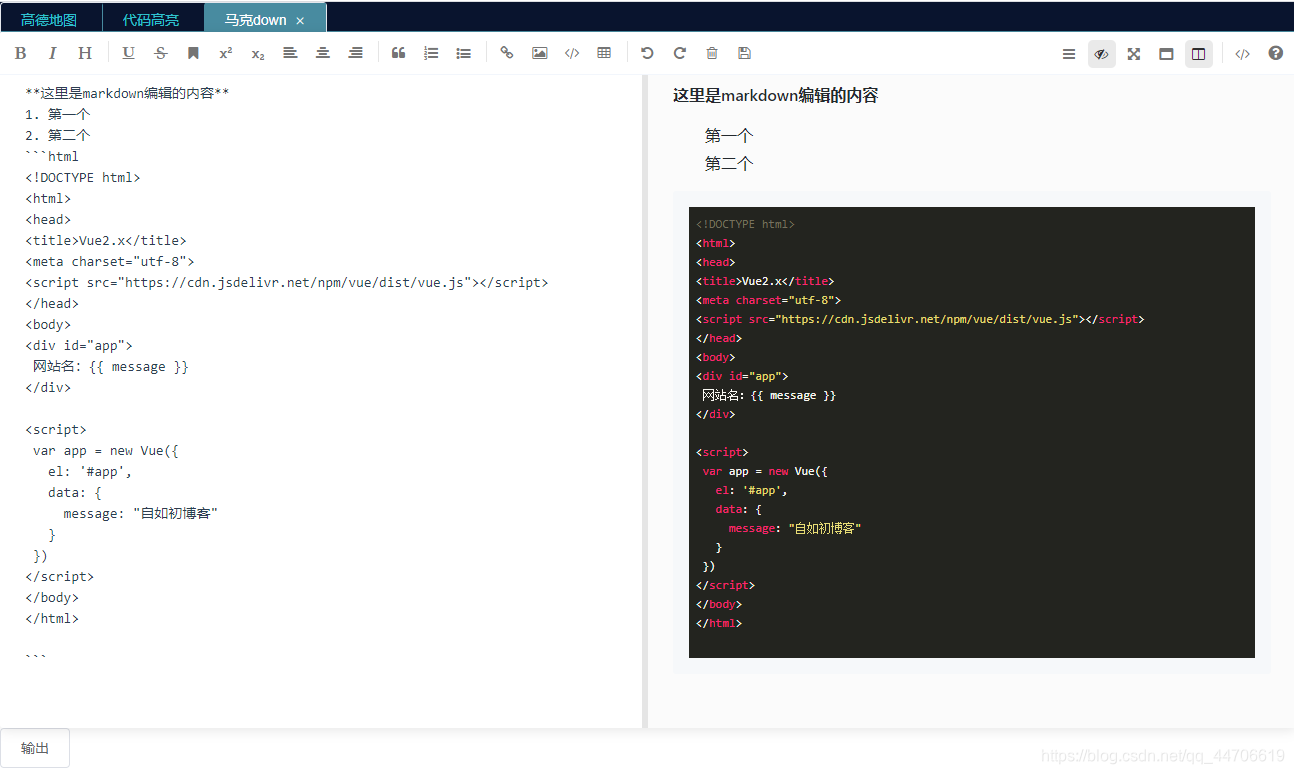This screenshot has width=1294, height=774.
Task: Insert a blockquote
Action: click(398, 53)
